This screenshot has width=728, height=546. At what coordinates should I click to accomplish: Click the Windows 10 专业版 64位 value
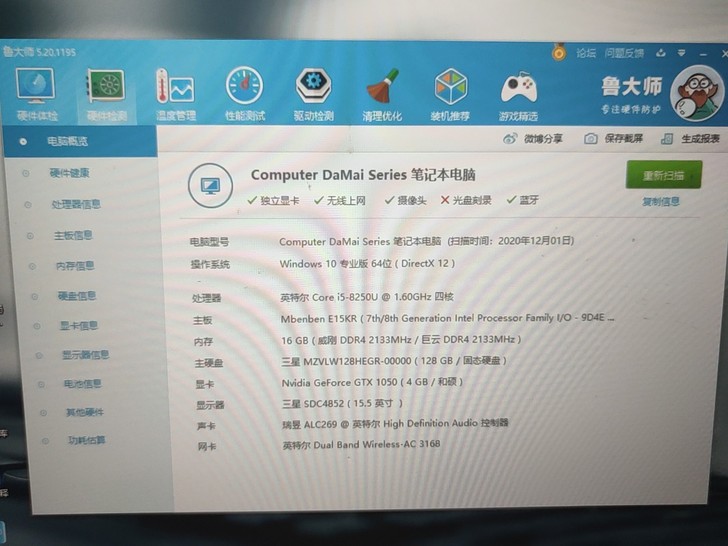pos(367,264)
